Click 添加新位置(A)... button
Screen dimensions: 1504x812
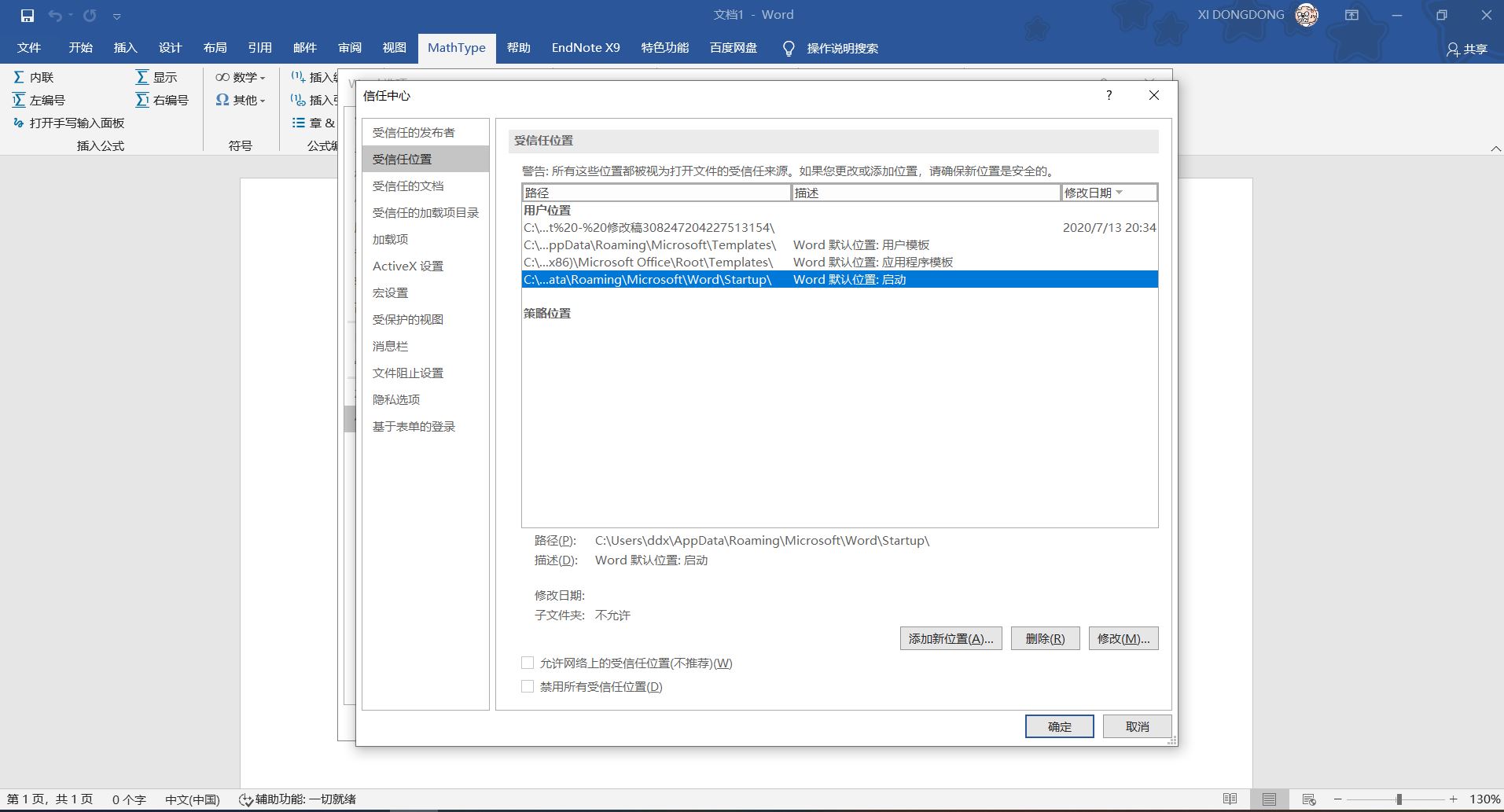point(951,638)
